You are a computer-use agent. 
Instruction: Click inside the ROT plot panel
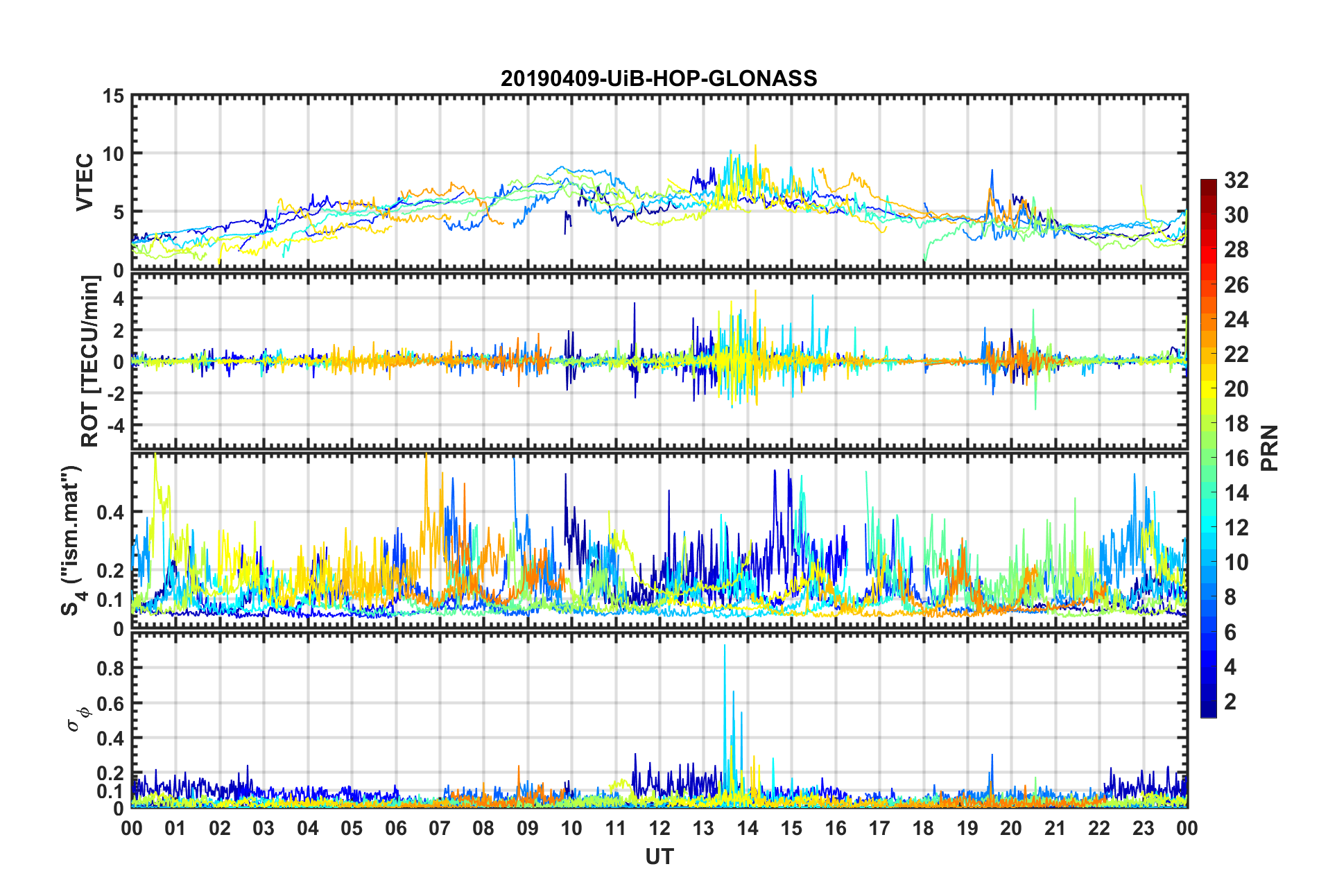point(659,361)
